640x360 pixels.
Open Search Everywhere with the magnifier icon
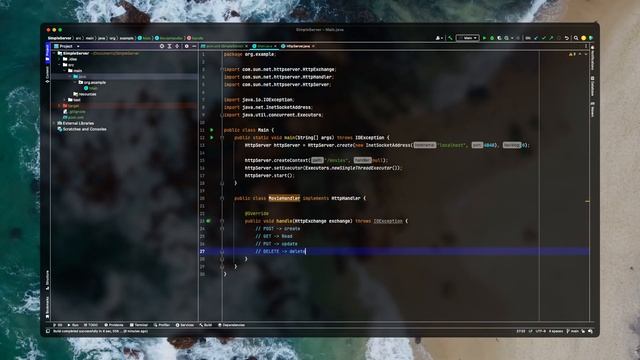click(x=576, y=38)
